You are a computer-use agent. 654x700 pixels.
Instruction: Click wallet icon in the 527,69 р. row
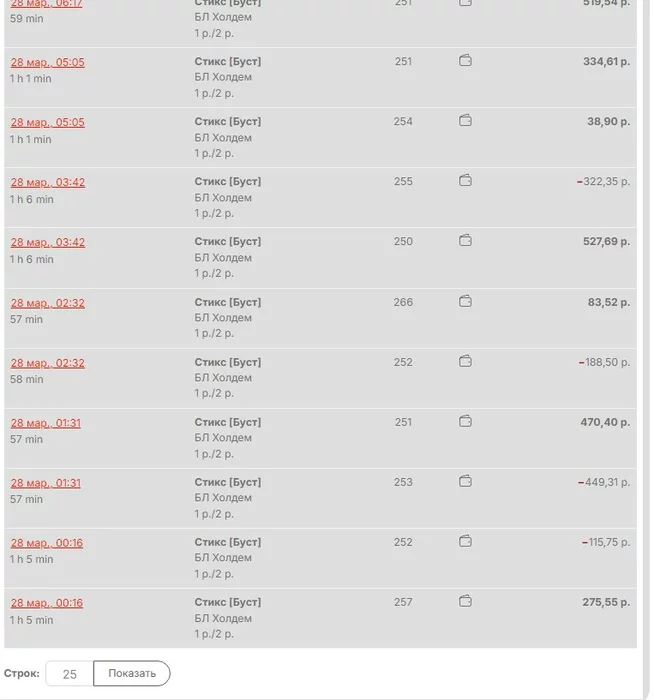(465, 241)
